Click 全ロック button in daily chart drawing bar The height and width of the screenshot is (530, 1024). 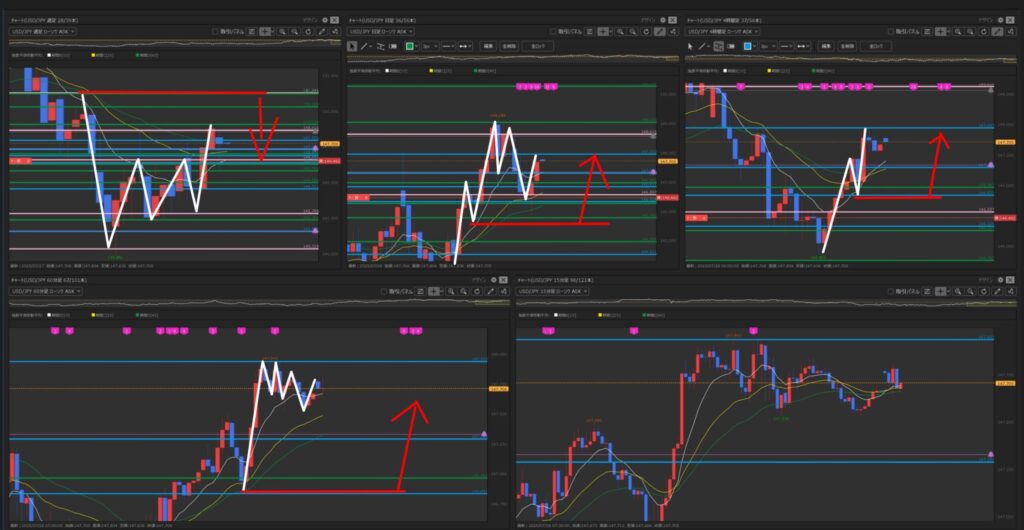coord(537,46)
